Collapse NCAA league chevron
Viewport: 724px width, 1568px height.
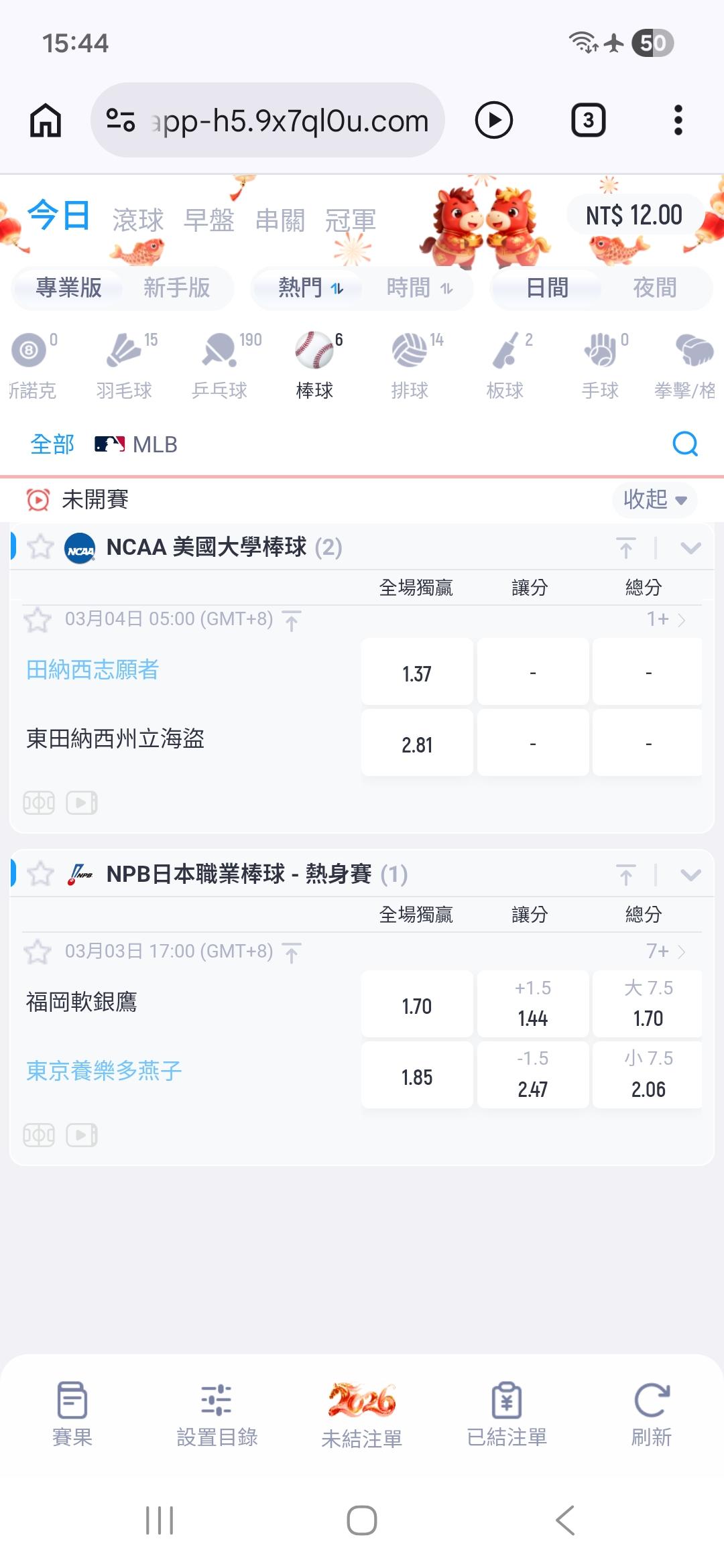[x=690, y=548]
